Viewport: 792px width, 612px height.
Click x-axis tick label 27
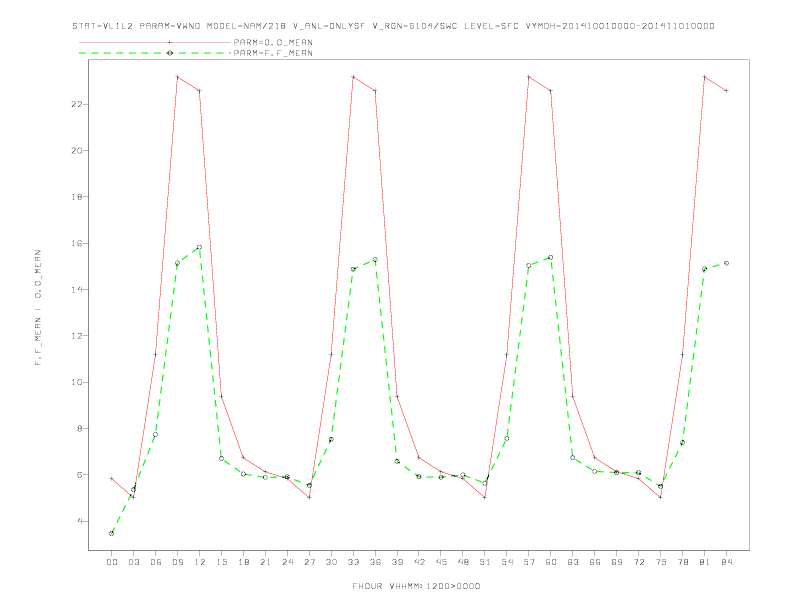(309, 562)
